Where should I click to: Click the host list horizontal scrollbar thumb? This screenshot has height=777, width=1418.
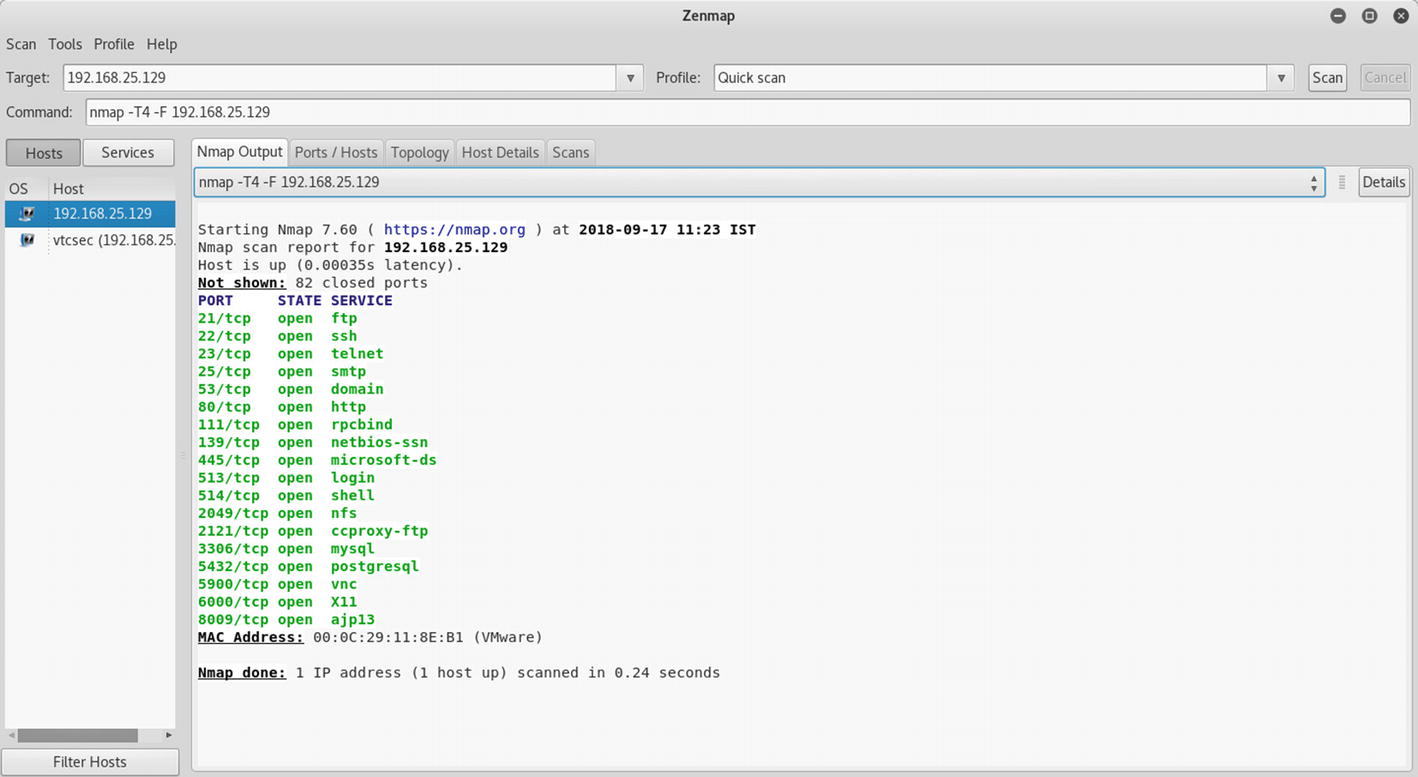78,735
